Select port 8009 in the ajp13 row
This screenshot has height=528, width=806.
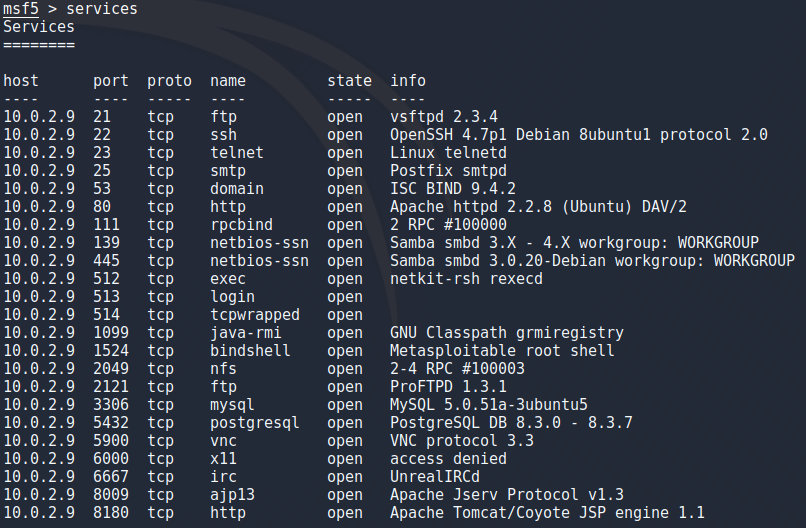[x=111, y=495]
